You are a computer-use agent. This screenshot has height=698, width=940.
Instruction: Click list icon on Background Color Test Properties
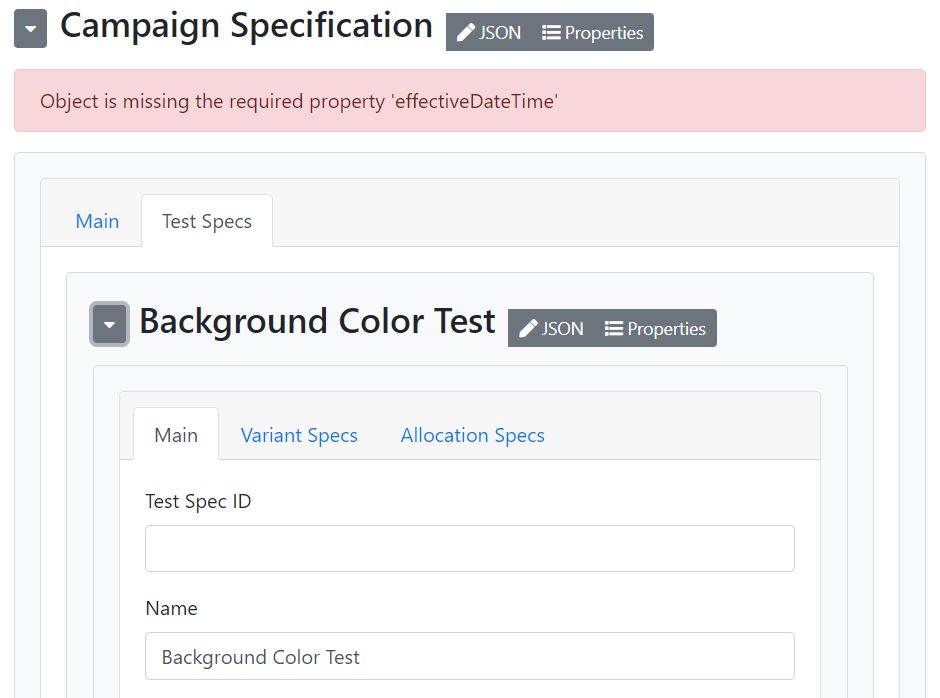tap(614, 329)
